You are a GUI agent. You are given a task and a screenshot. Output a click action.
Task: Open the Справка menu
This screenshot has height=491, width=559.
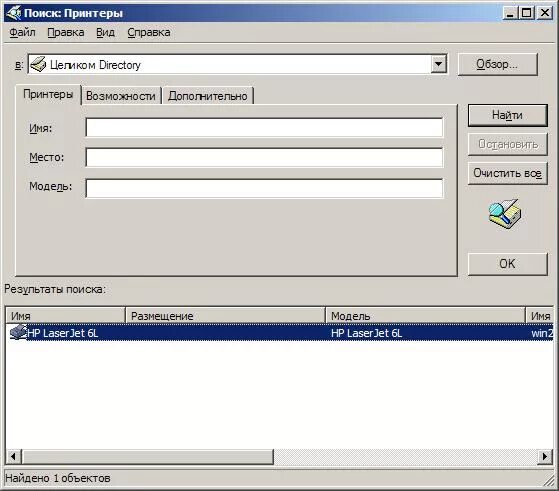pos(149,32)
